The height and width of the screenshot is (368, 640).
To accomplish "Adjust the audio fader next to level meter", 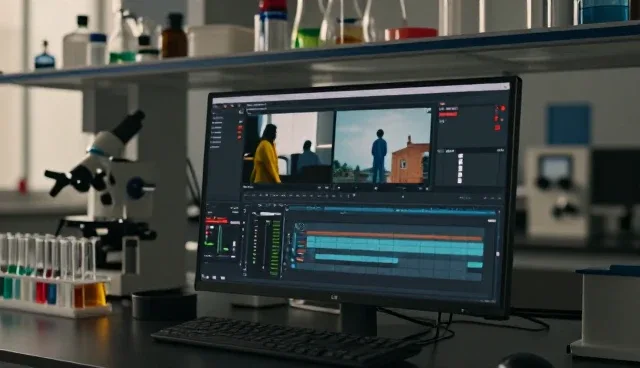I will (x=267, y=245).
